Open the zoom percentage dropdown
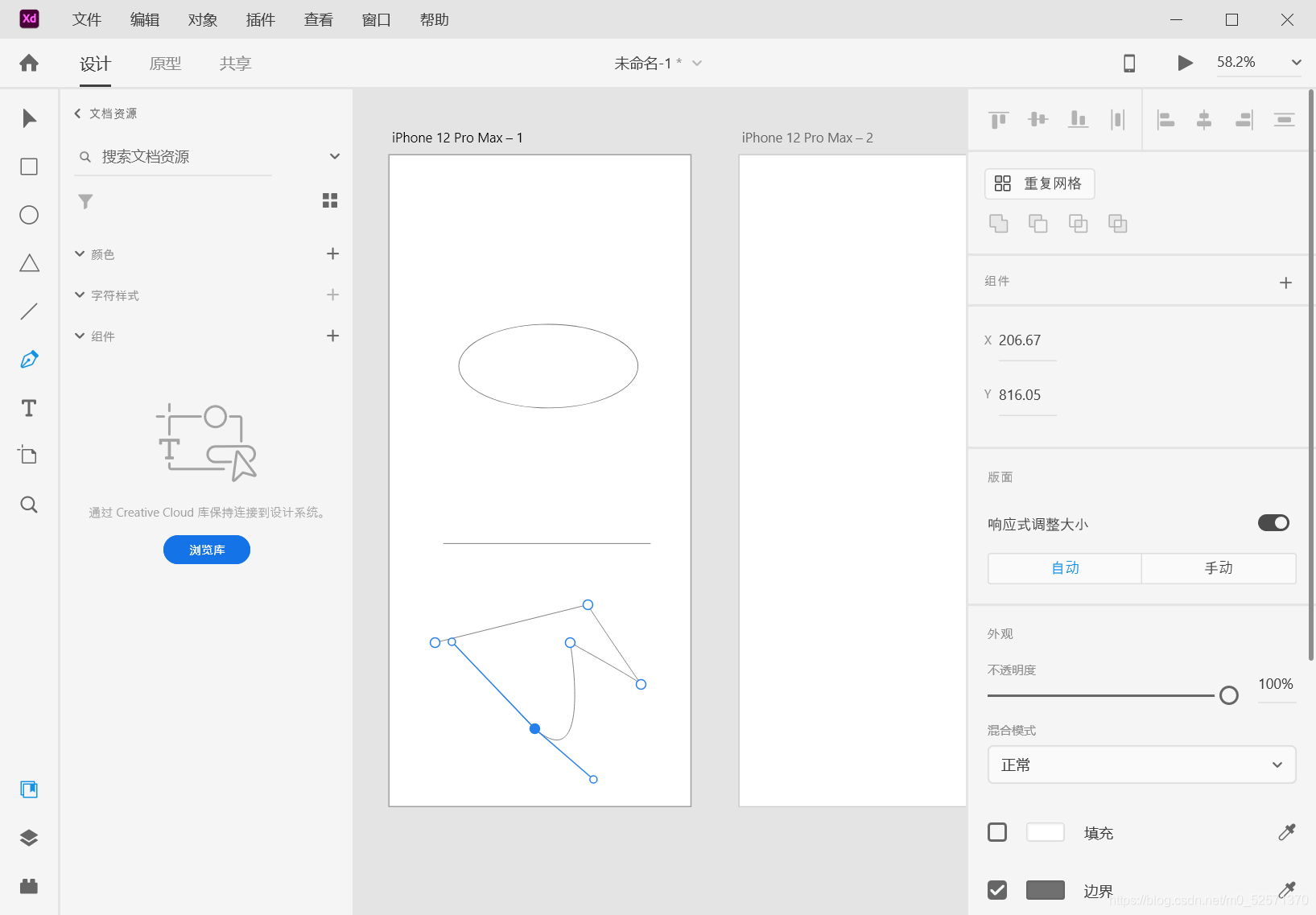1316x915 pixels. click(1295, 62)
